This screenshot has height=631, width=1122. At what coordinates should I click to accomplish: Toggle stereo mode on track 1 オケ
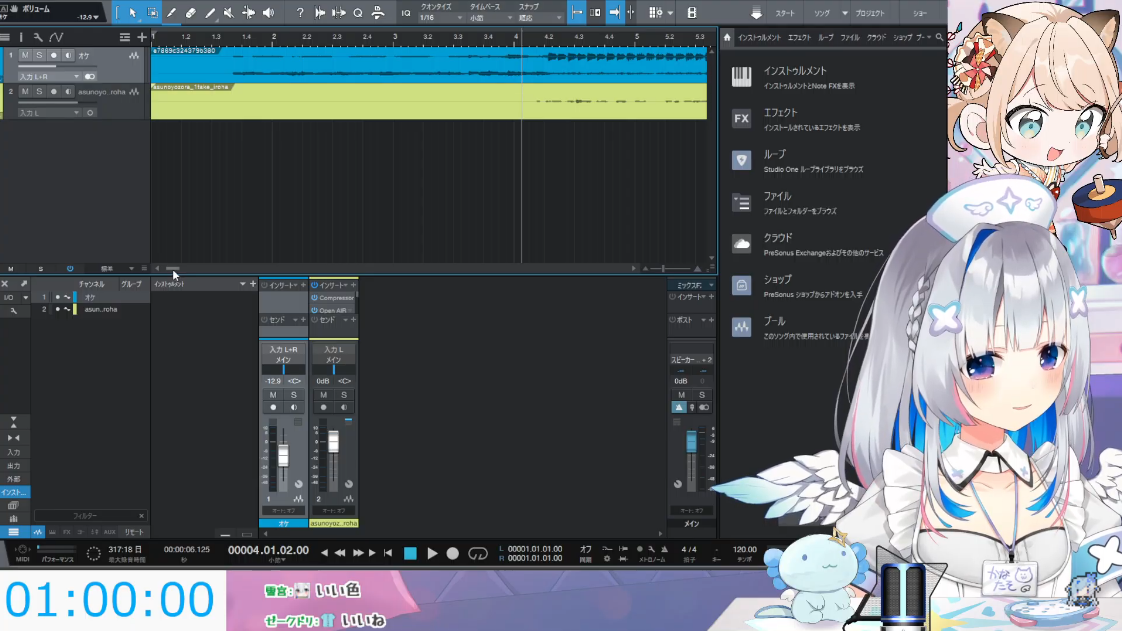pyautogui.click(x=89, y=76)
